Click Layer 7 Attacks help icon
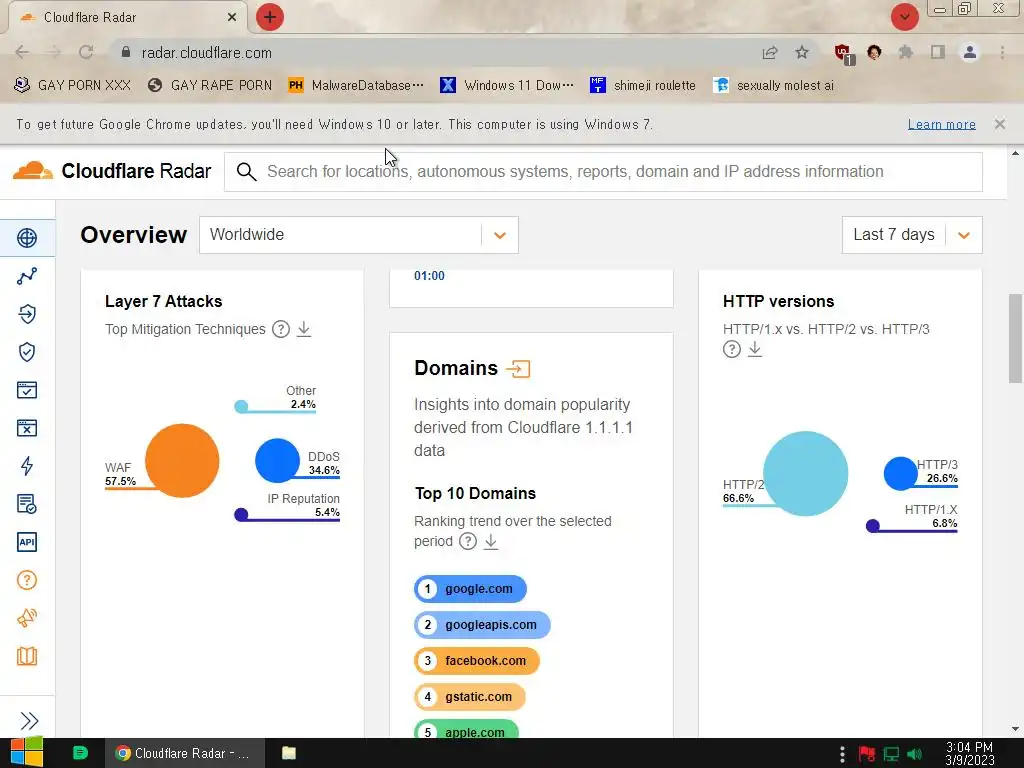This screenshot has width=1024, height=768. click(x=281, y=329)
